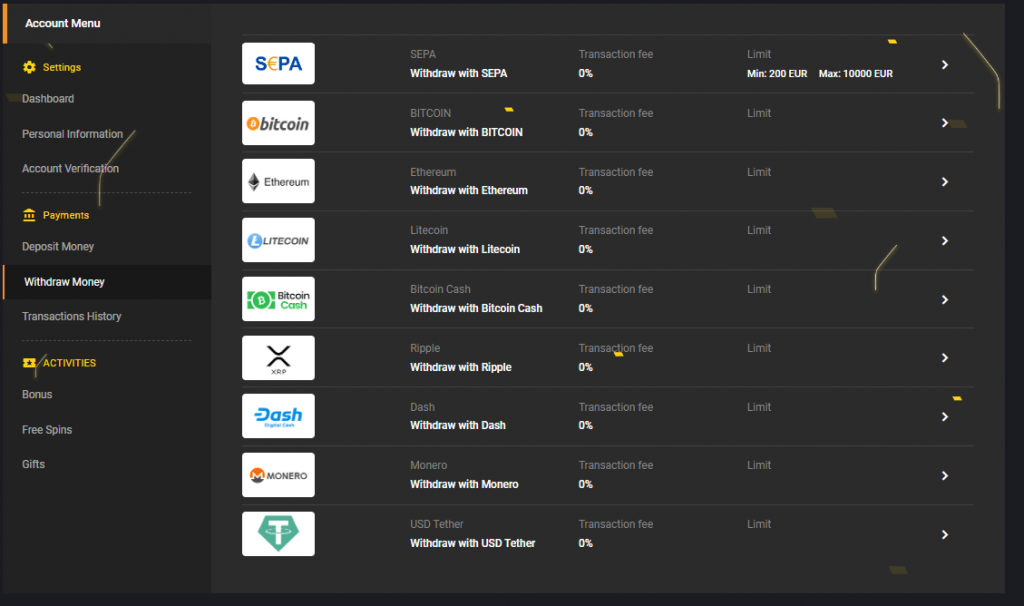Pick Withdraw with Ripple
This screenshot has height=606, width=1024.
[x=461, y=367]
